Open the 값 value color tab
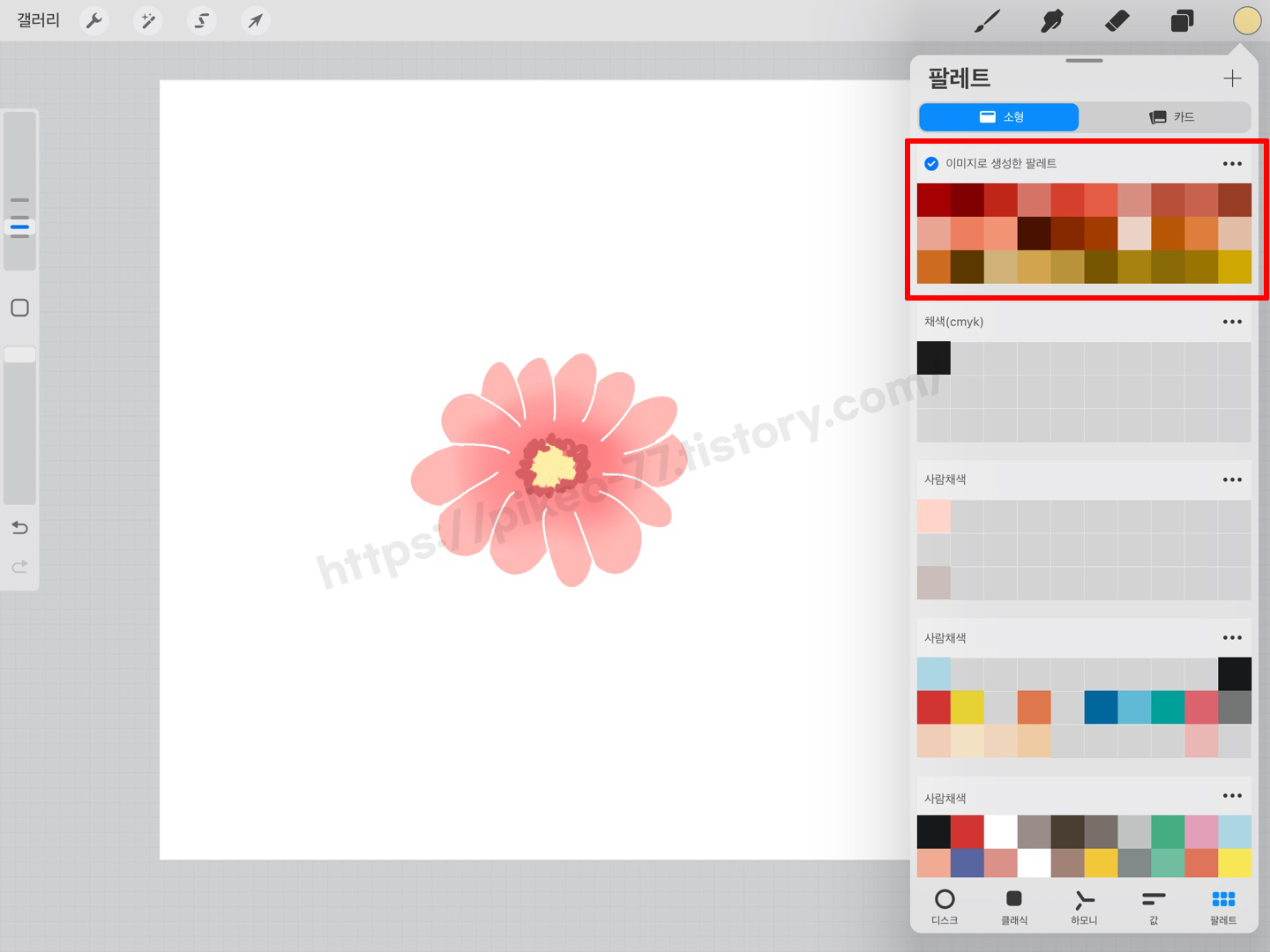 coord(1154,906)
